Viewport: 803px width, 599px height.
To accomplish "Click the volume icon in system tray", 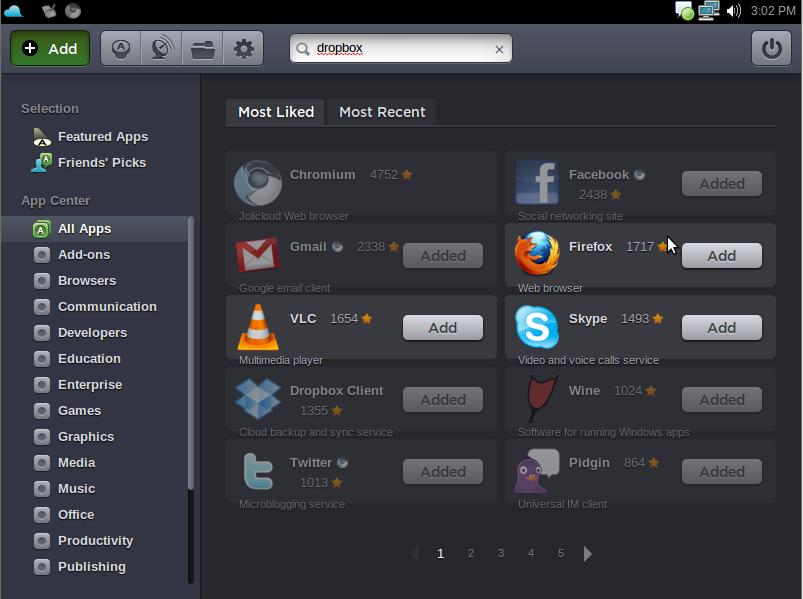I will point(734,11).
